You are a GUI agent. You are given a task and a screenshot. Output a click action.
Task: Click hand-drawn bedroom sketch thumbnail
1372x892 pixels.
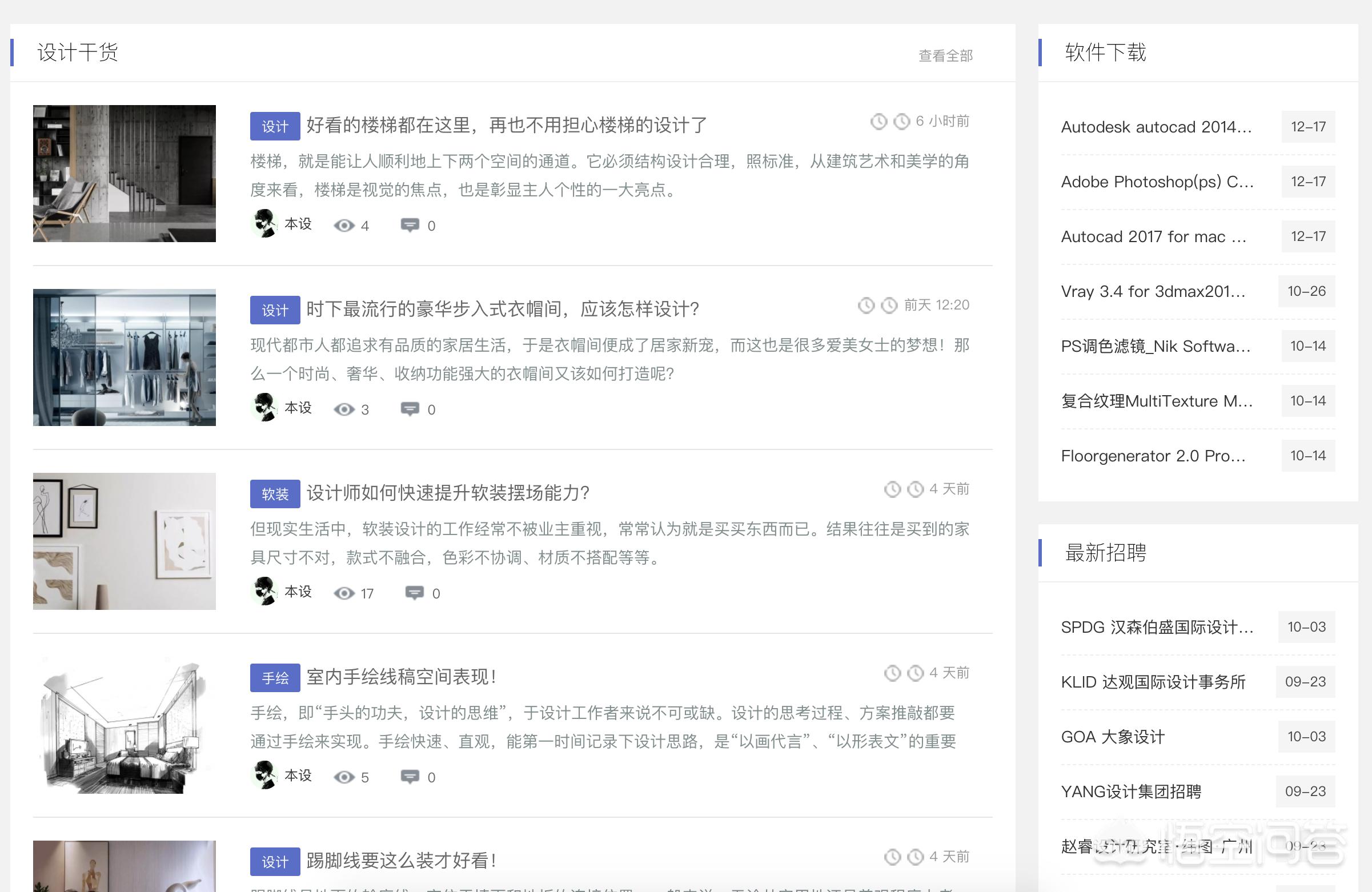coord(125,725)
